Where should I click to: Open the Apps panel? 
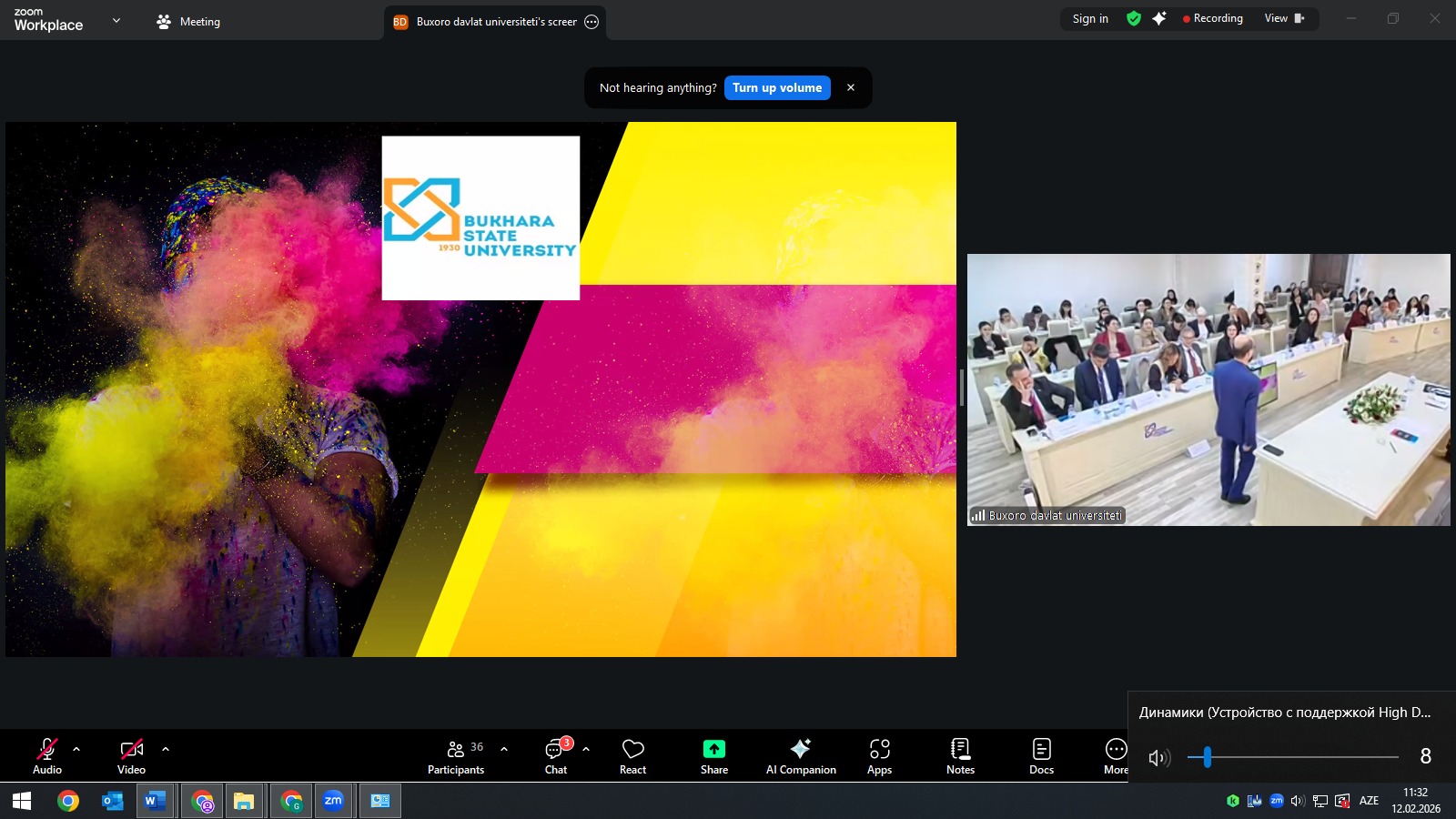[879, 755]
